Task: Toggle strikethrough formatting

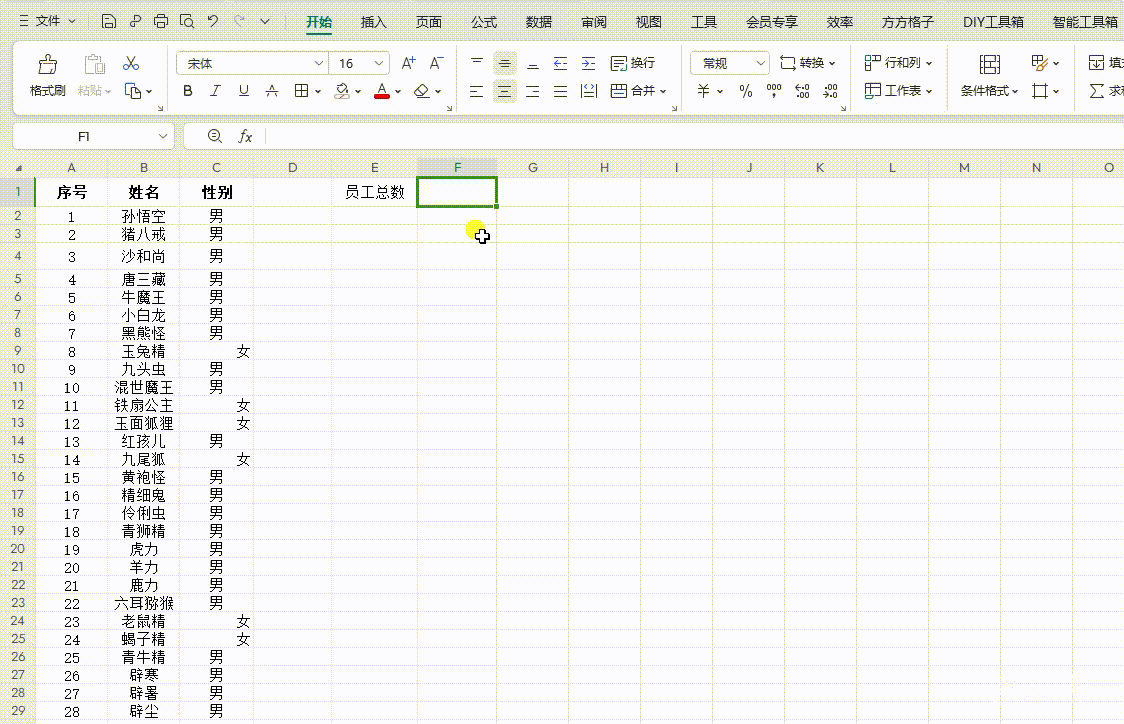Action: click(x=272, y=91)
